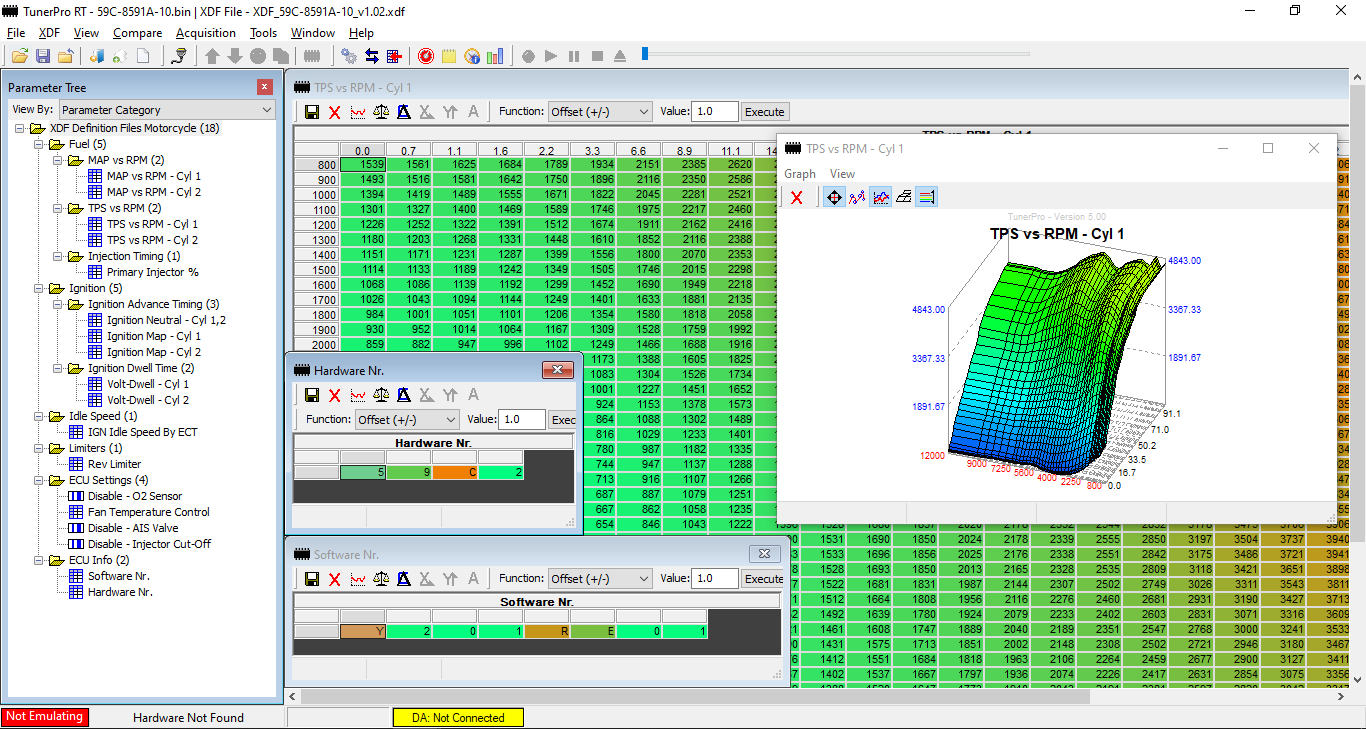Open the Graph menu in the graph window

(x=799, y=174)
